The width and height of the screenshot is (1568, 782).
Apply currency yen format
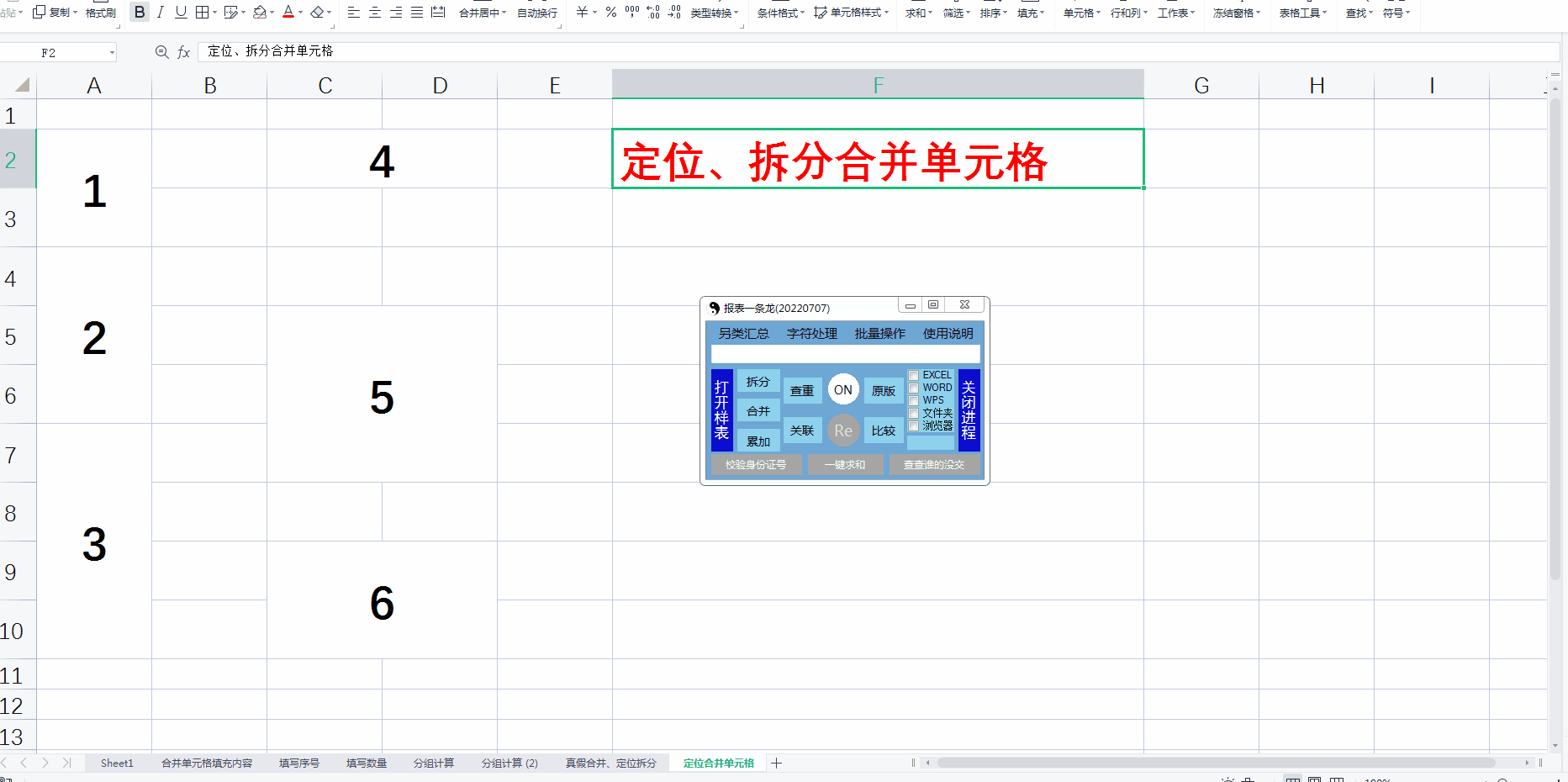(582, 12)
